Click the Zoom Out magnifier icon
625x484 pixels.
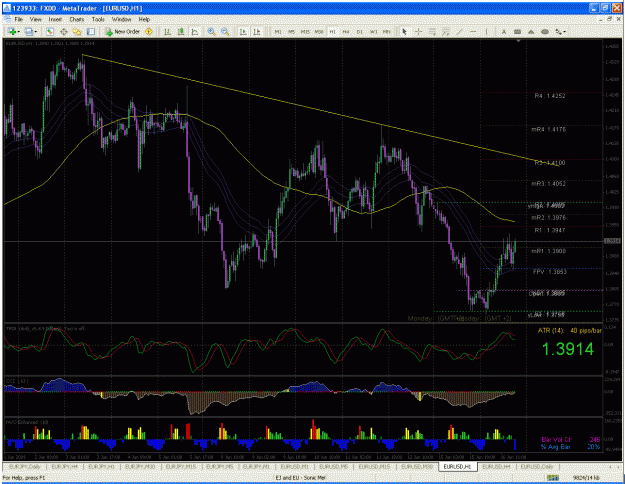coord(225,31)
